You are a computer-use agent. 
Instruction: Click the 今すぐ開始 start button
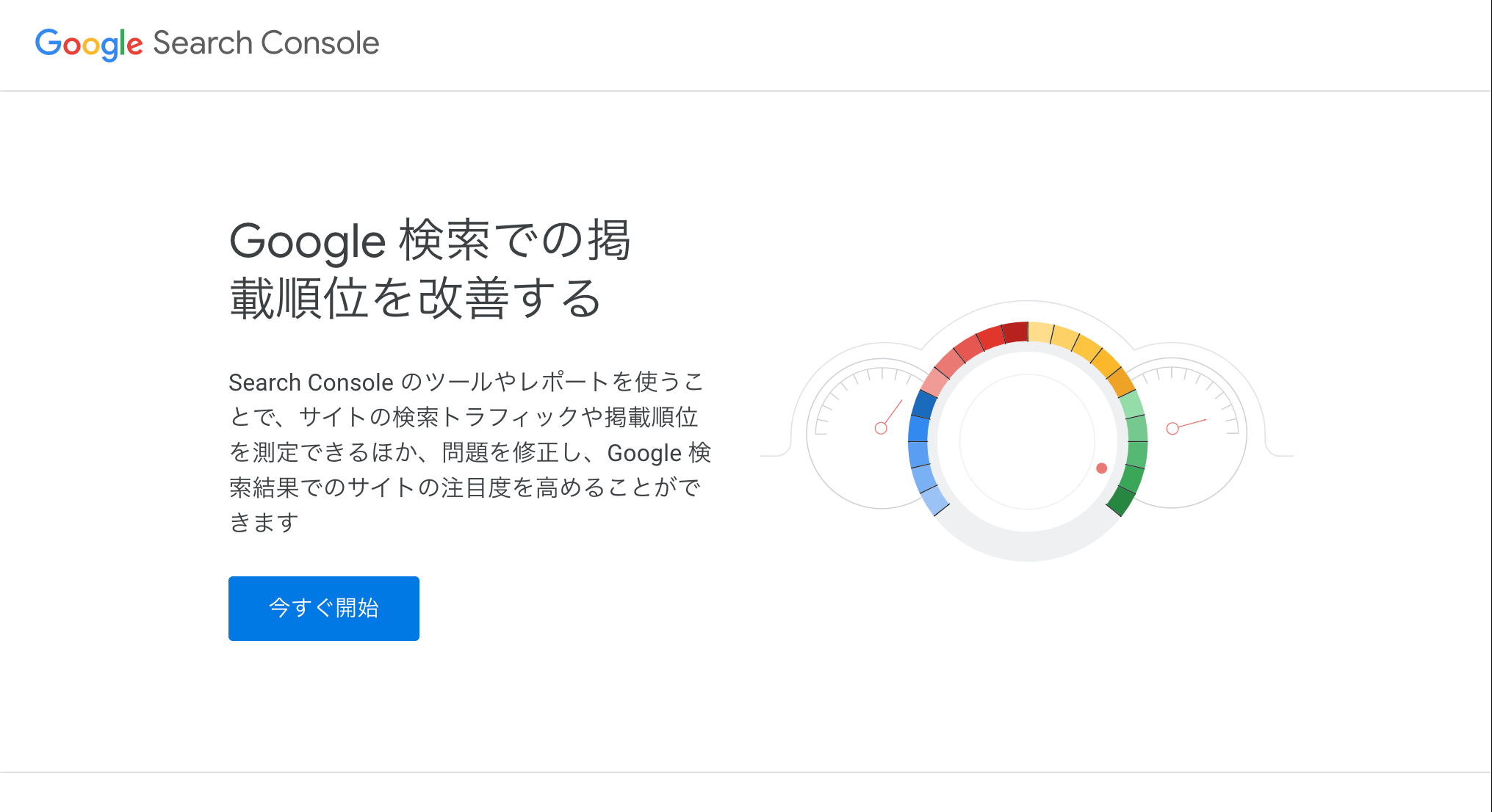click(x=323, y=608)
